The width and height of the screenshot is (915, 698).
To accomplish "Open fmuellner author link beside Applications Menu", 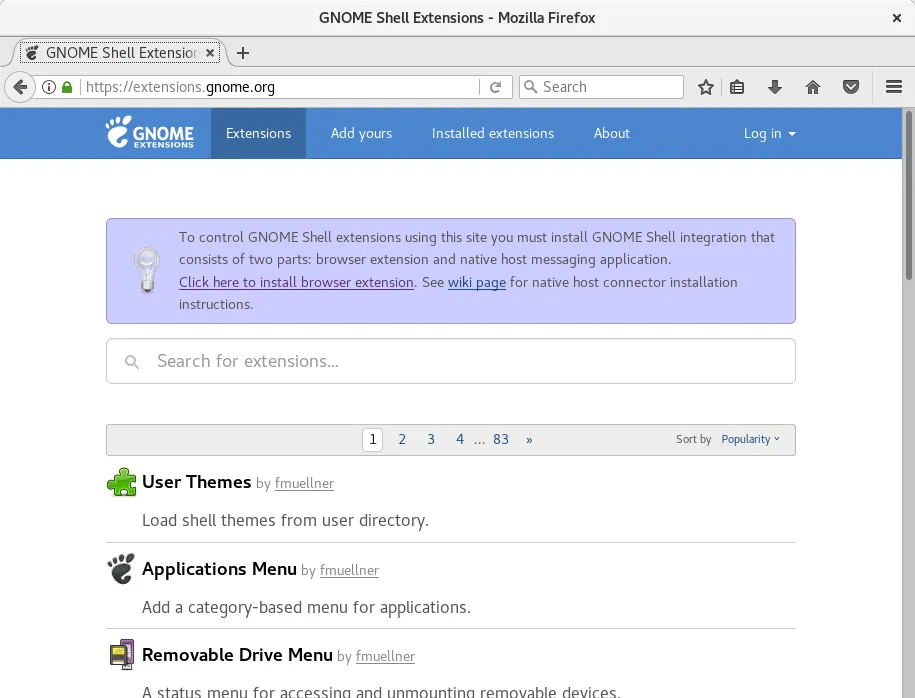I will (x=349, y=570).
